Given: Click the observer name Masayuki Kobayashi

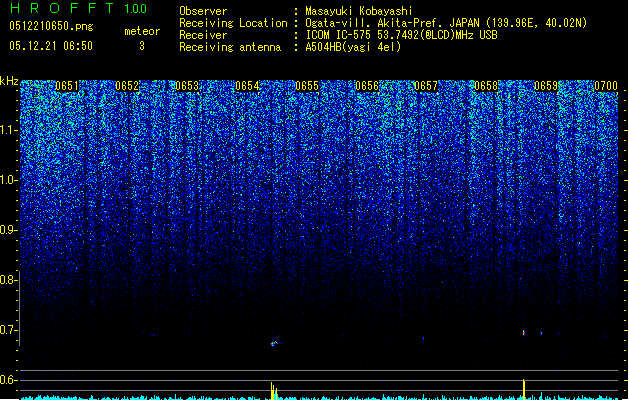Looking at the screenshot, I should (359, 11).
